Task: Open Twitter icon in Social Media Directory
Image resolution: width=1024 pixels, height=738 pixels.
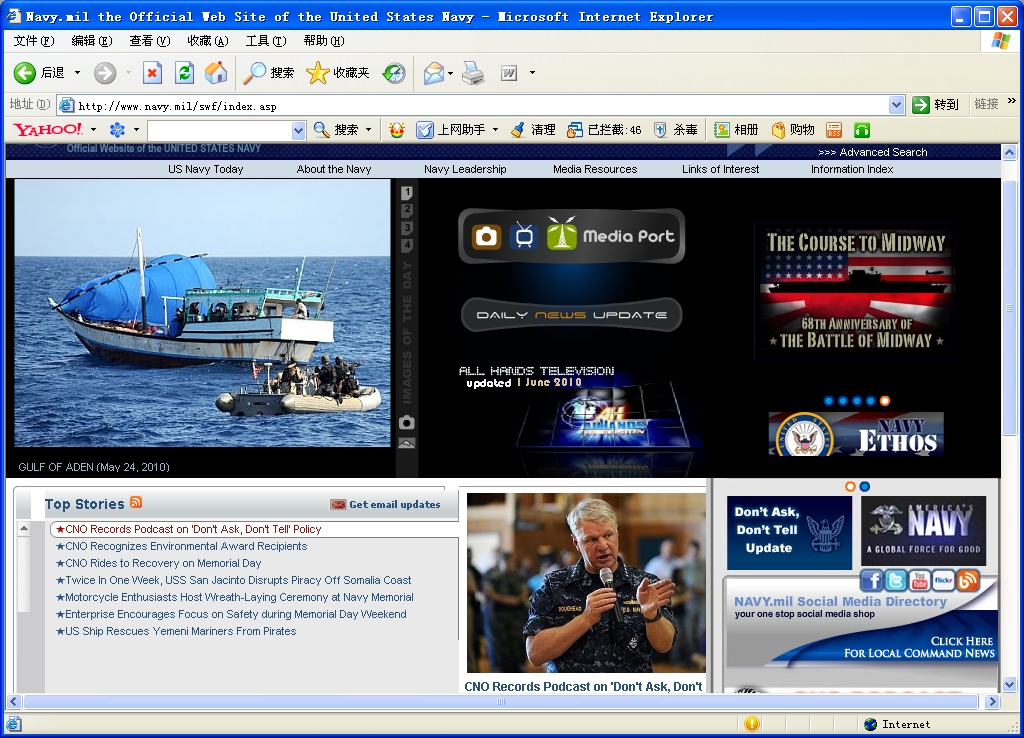Action: (x=896, y=580)
